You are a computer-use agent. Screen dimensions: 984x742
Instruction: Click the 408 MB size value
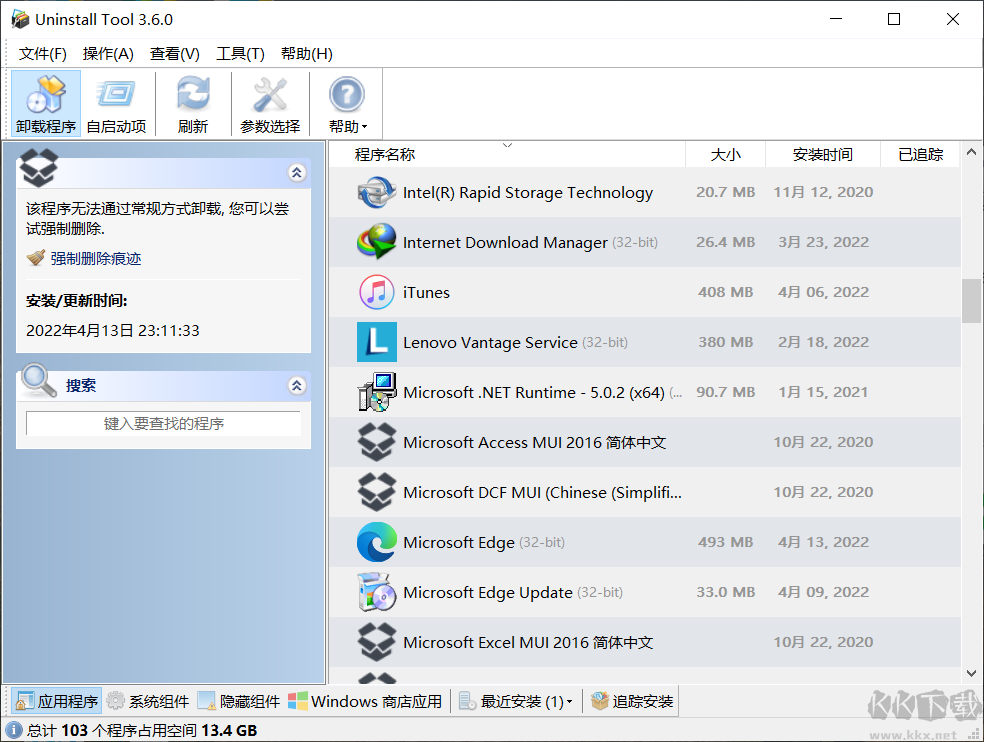click(725, 292)
